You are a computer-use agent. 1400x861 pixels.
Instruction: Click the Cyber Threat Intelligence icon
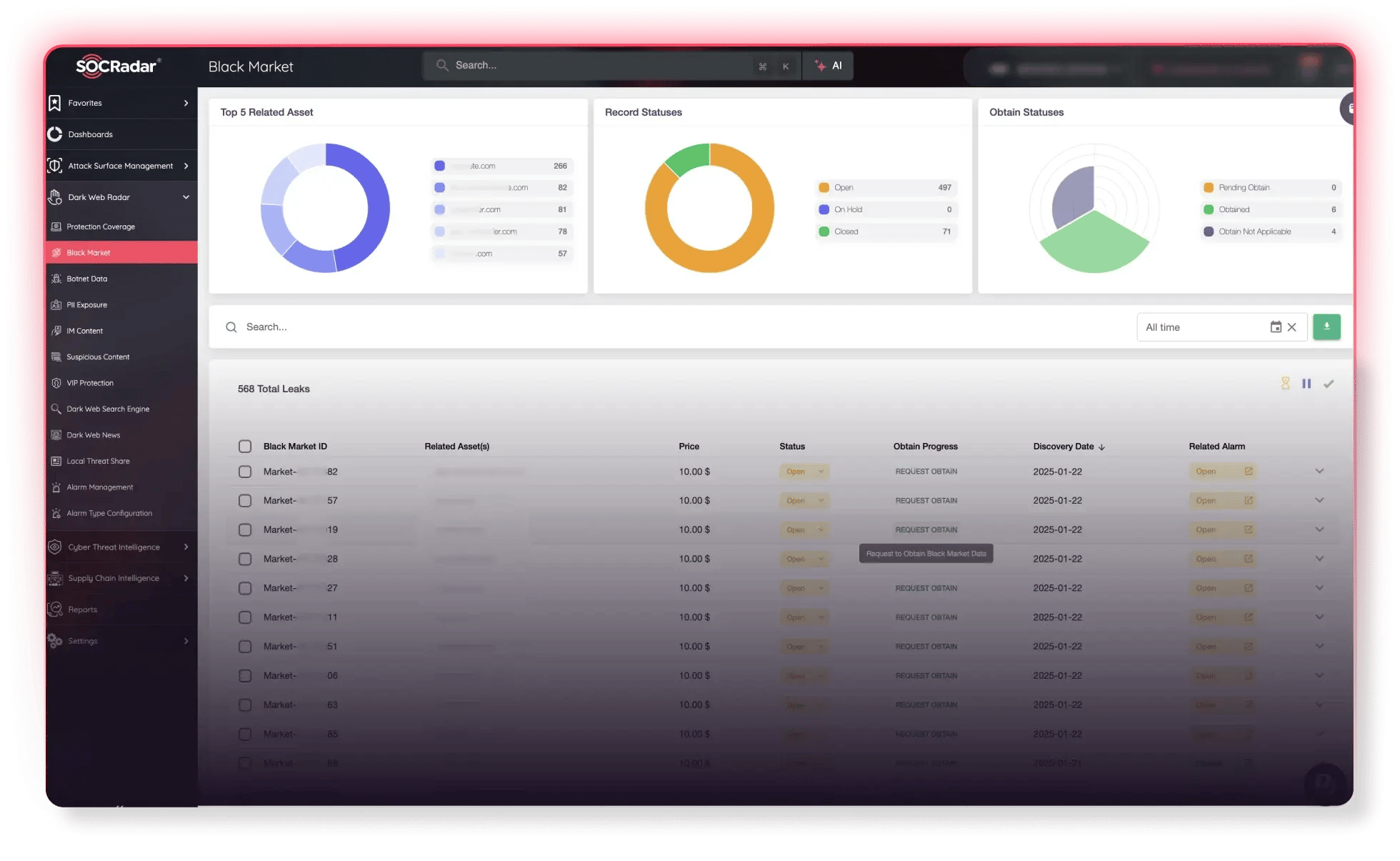(55, 547)
